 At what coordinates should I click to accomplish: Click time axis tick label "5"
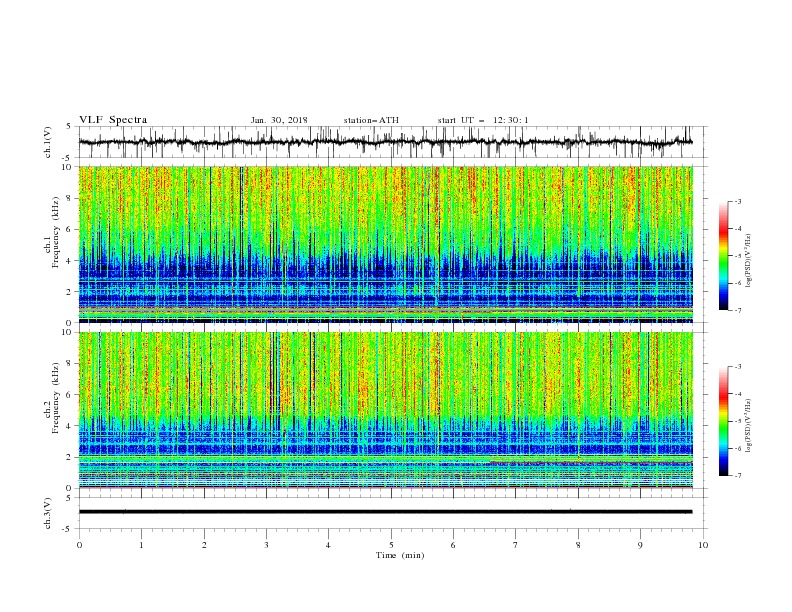click(391, 545)
